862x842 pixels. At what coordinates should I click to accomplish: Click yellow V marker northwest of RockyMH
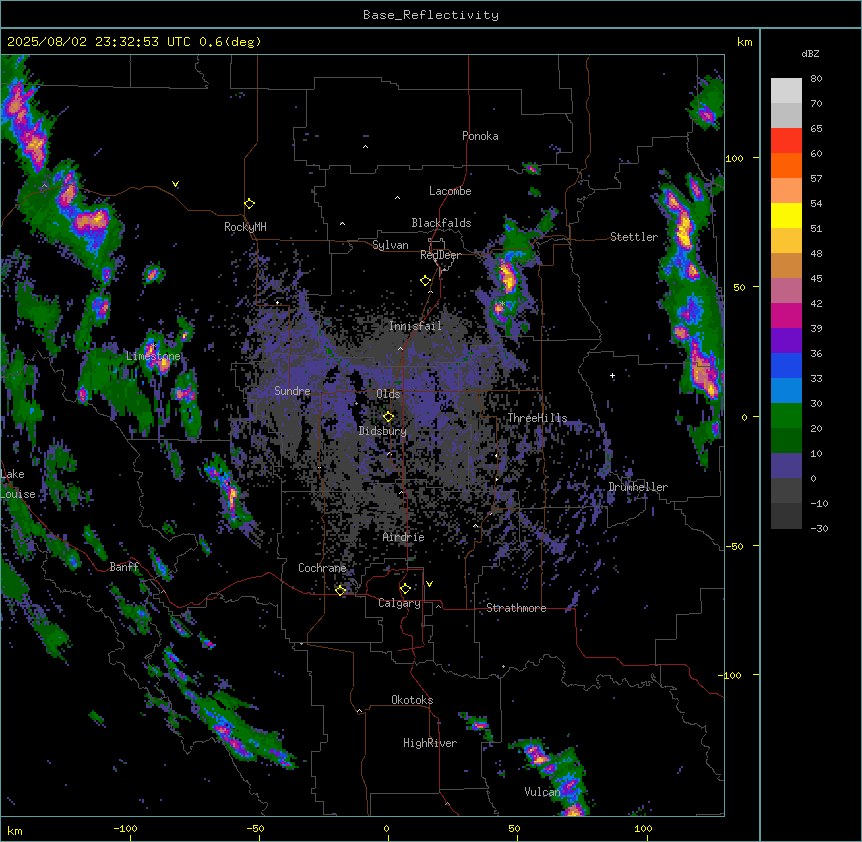coord(175,184)
